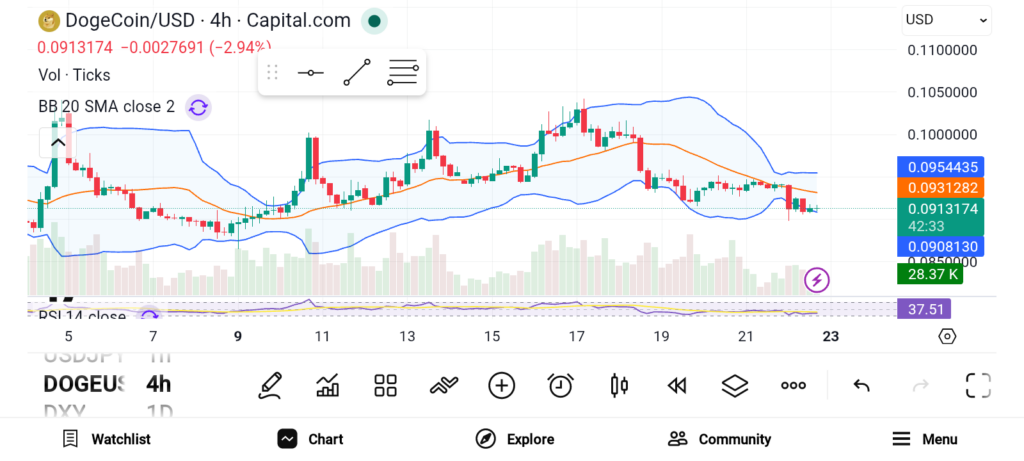Collapse the indicator legend chevron

[x=57, y=142]
